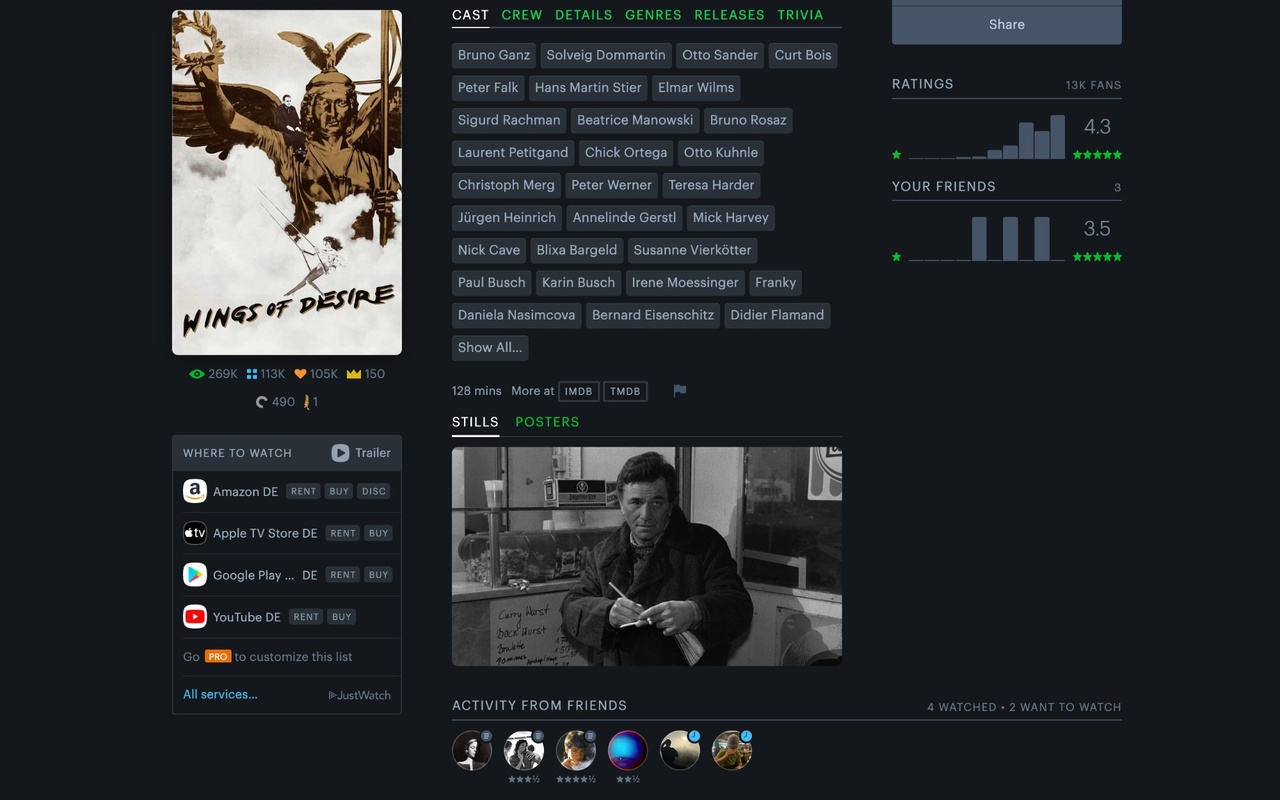Switch to the TRIVIA tab

click(x=801, y=15)
